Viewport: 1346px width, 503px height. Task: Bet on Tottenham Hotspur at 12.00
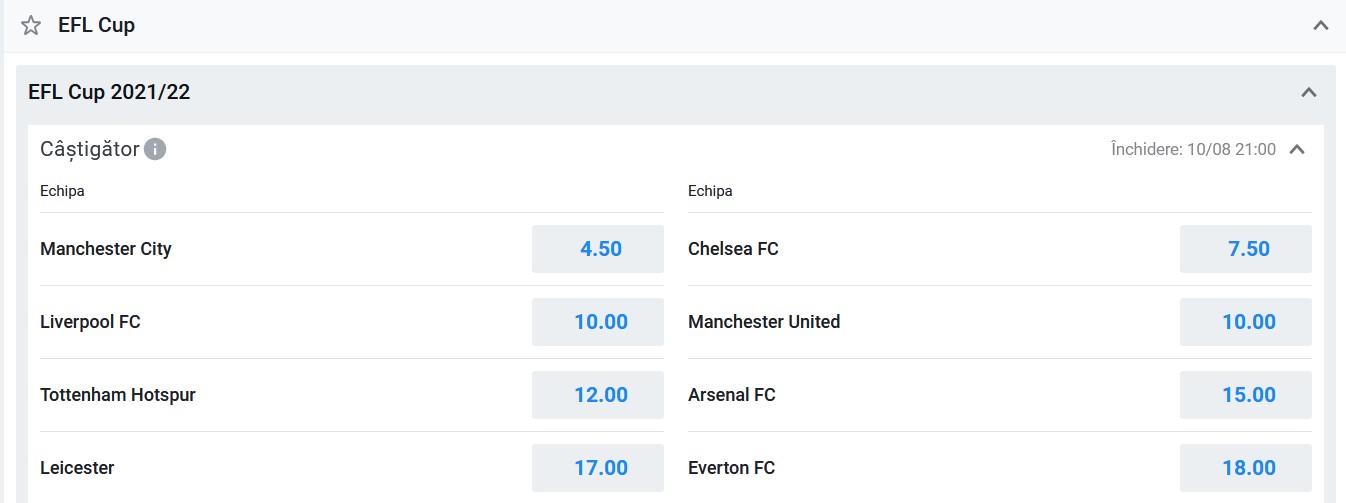598,395
